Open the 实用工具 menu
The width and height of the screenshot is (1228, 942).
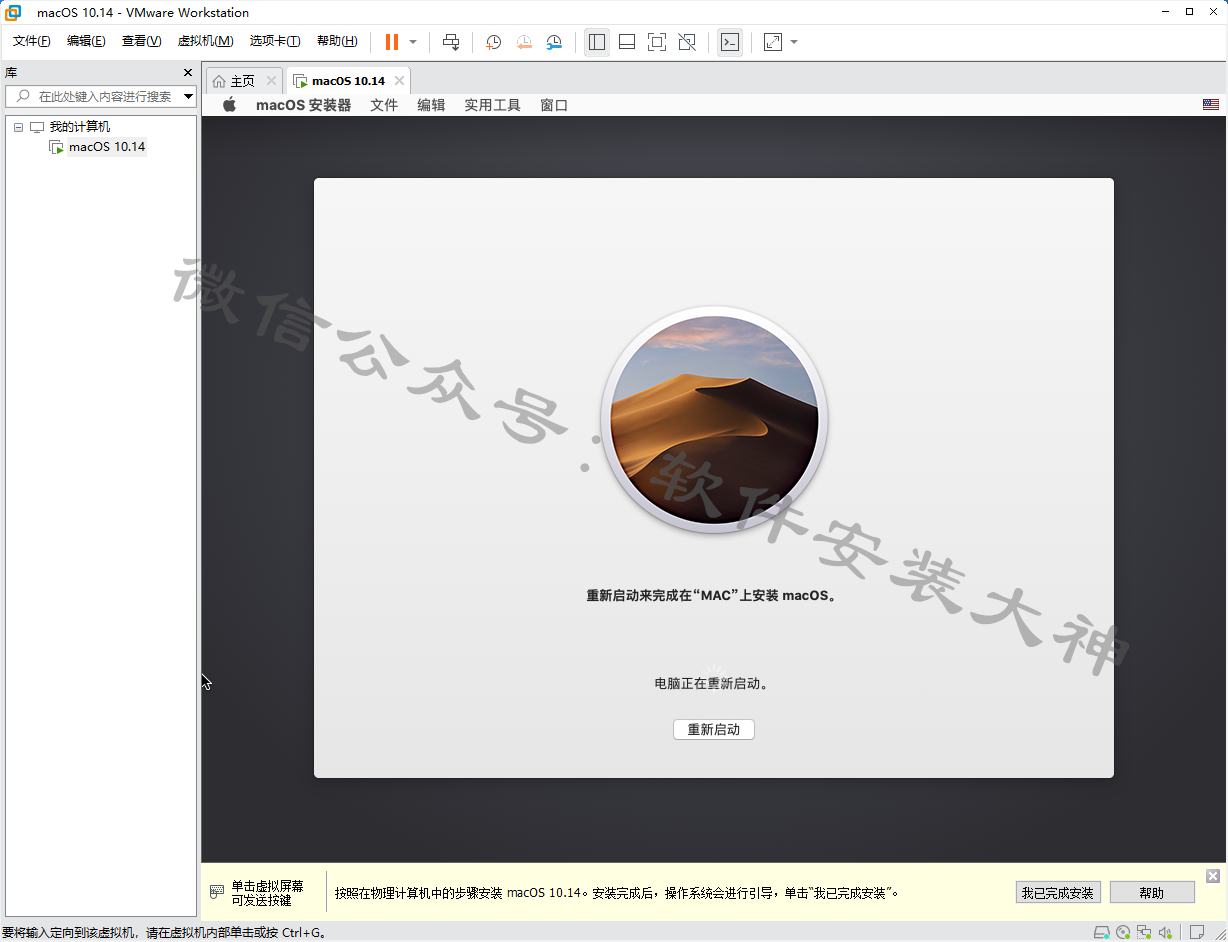pos(492,105)
